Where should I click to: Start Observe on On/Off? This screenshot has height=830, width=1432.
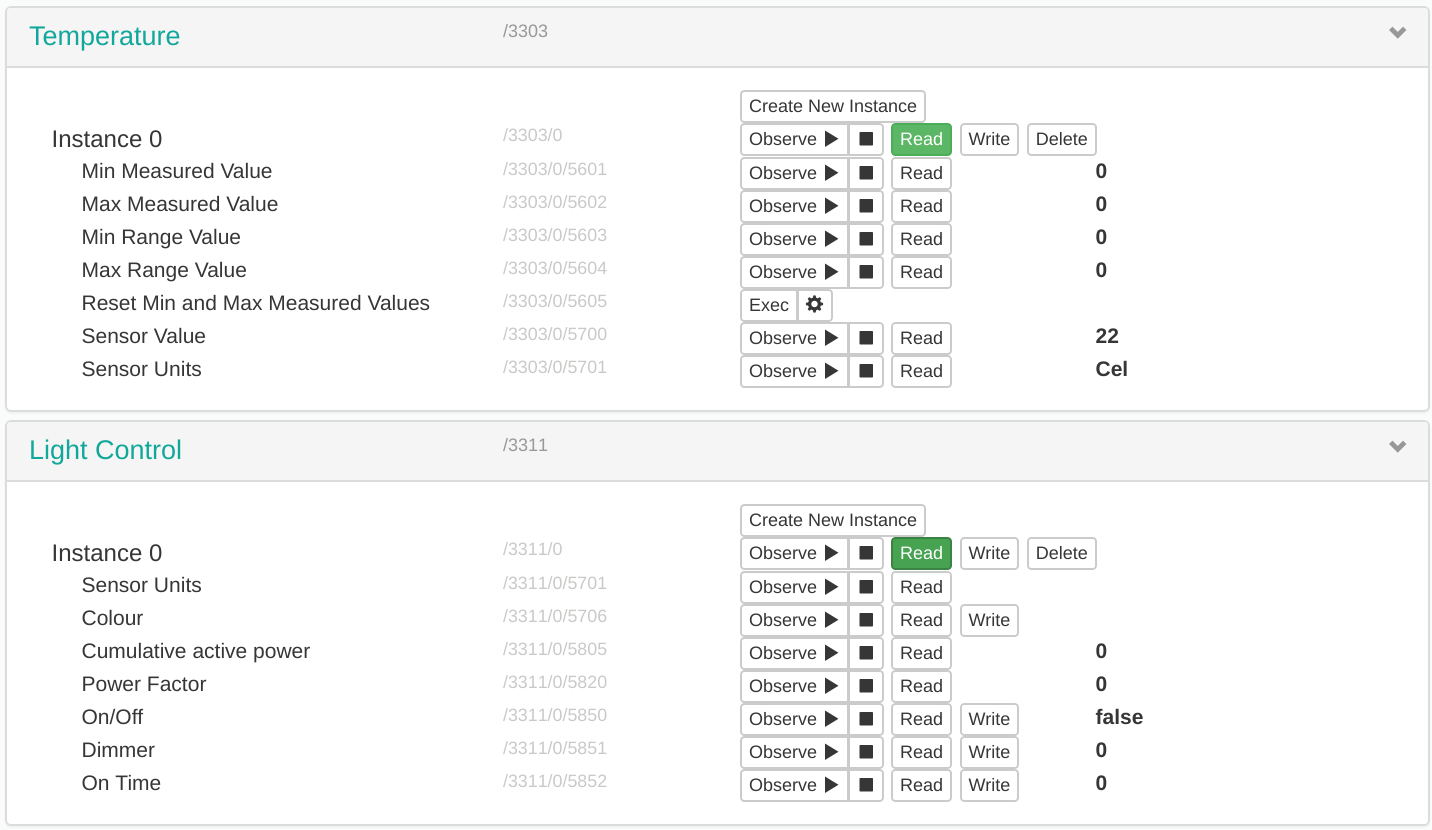795,719
